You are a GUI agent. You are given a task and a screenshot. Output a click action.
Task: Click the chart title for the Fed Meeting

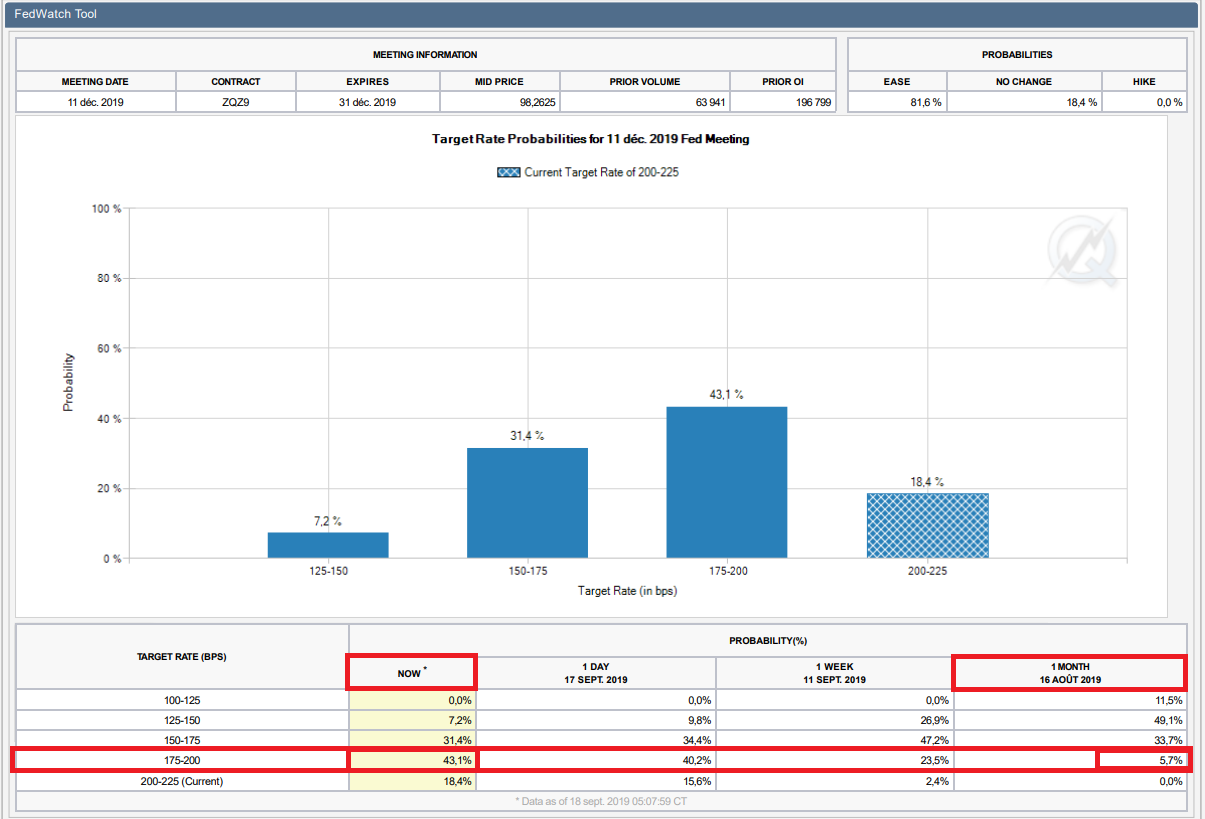tap(590, 140)
